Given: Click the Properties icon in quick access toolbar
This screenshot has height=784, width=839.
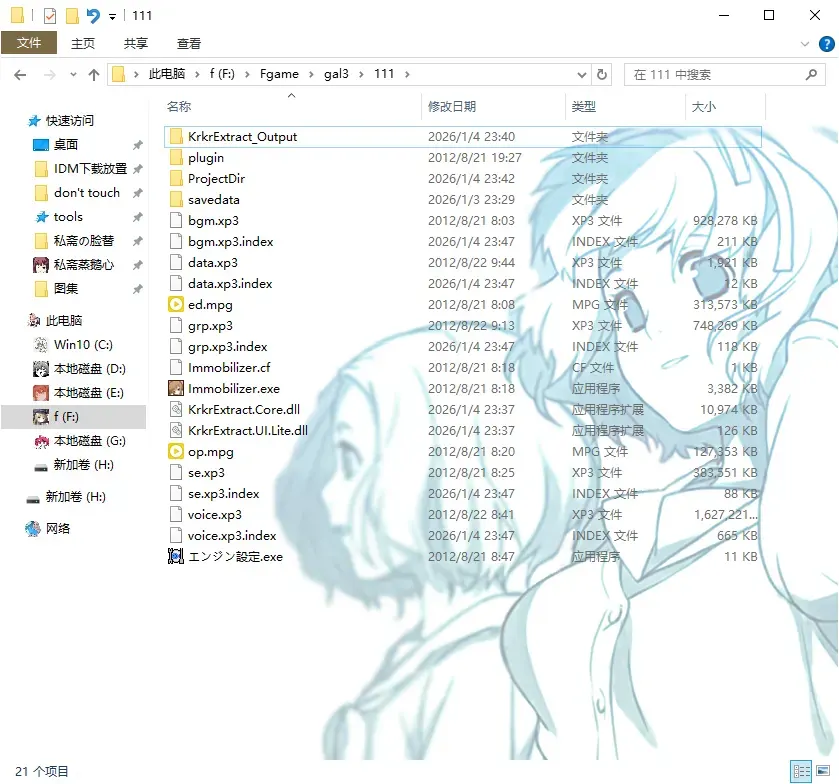Looking at the screenshot, I should click(x=50, y=16).
